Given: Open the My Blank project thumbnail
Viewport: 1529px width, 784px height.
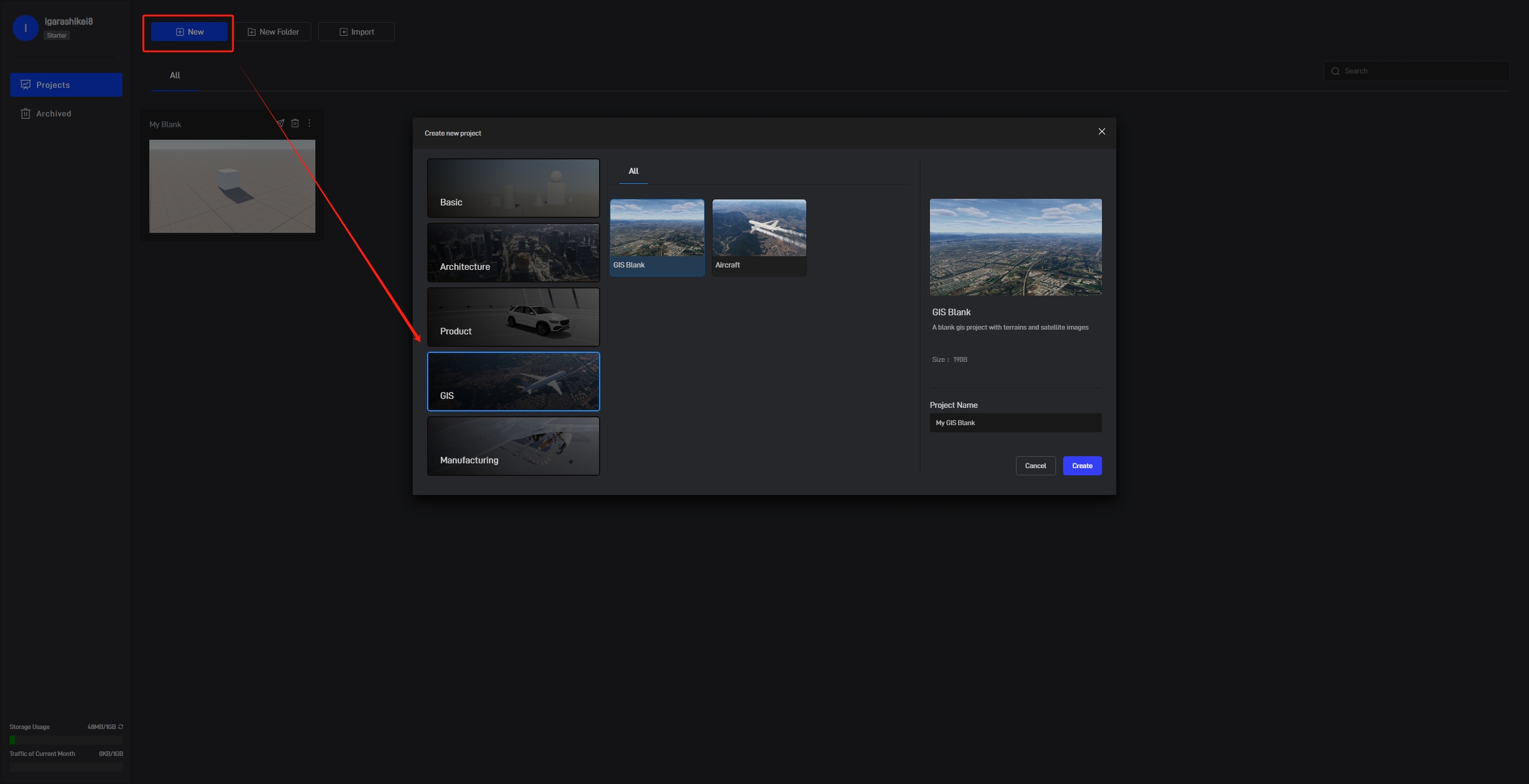Looking at the screenshot, I should point(232,186).
